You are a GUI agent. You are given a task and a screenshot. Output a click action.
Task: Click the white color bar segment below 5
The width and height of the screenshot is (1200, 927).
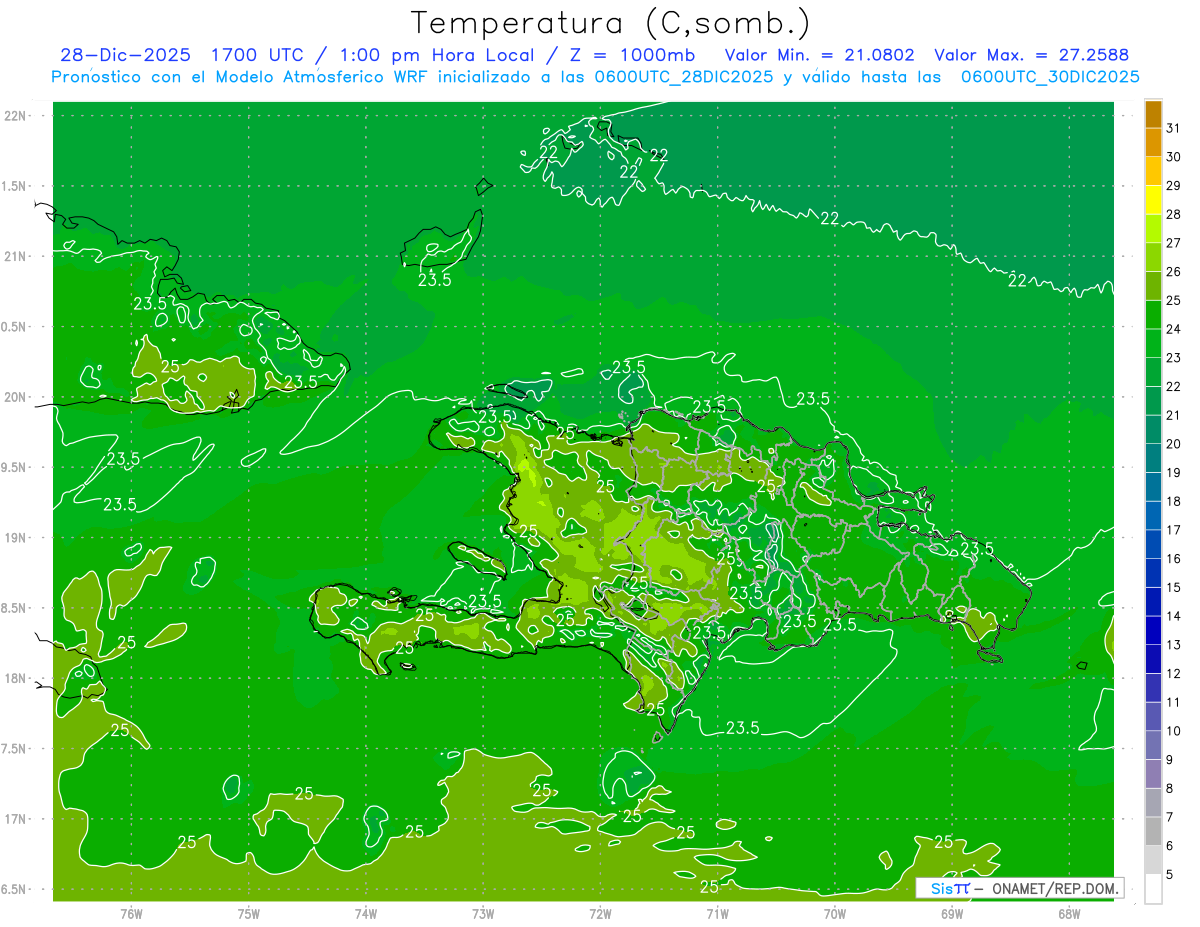1153,889
